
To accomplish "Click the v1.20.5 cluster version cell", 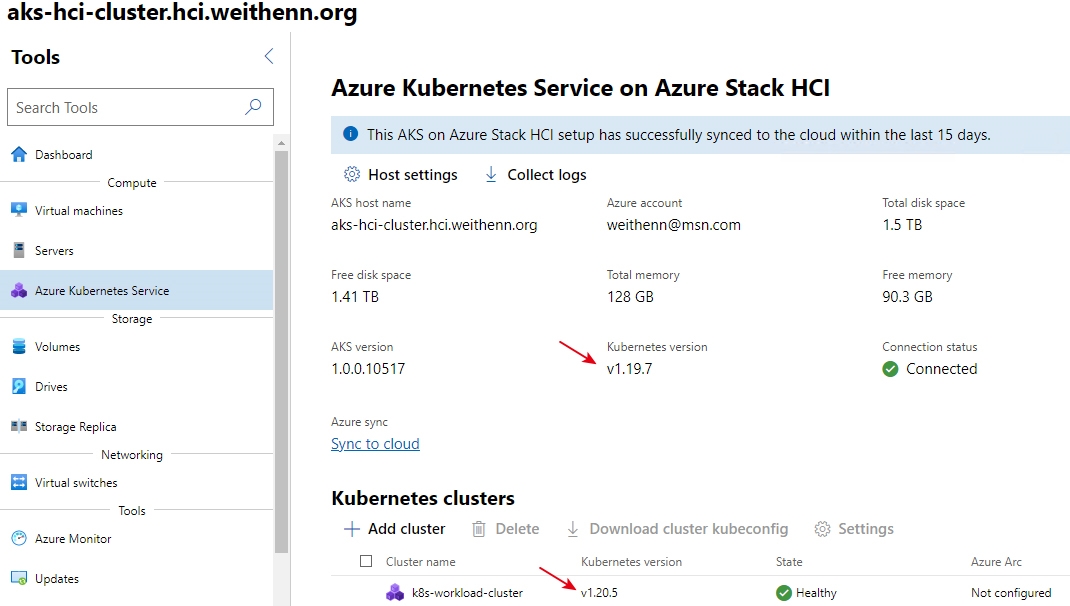I will (x=599, y=593).
